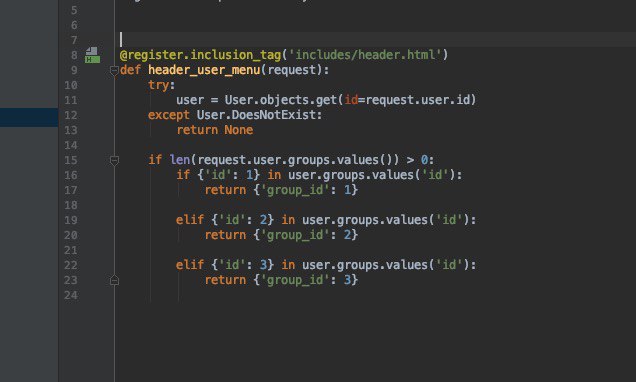This screenshot has height=382, width=636.
Task: Click the related HTML template gutter icon on line 8
Action: click(92, 55)
